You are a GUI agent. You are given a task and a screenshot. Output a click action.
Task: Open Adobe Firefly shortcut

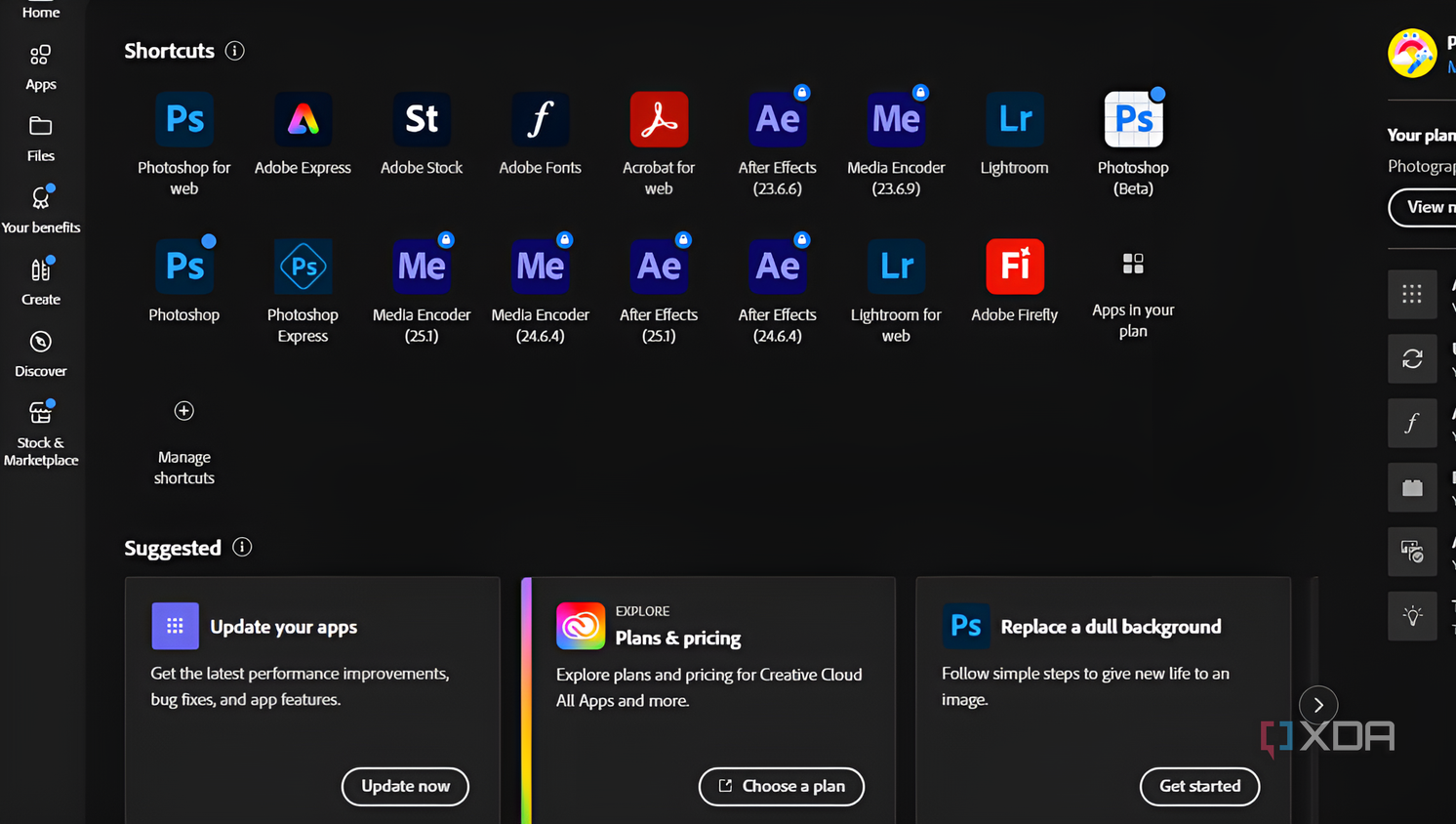point(1015,267)
